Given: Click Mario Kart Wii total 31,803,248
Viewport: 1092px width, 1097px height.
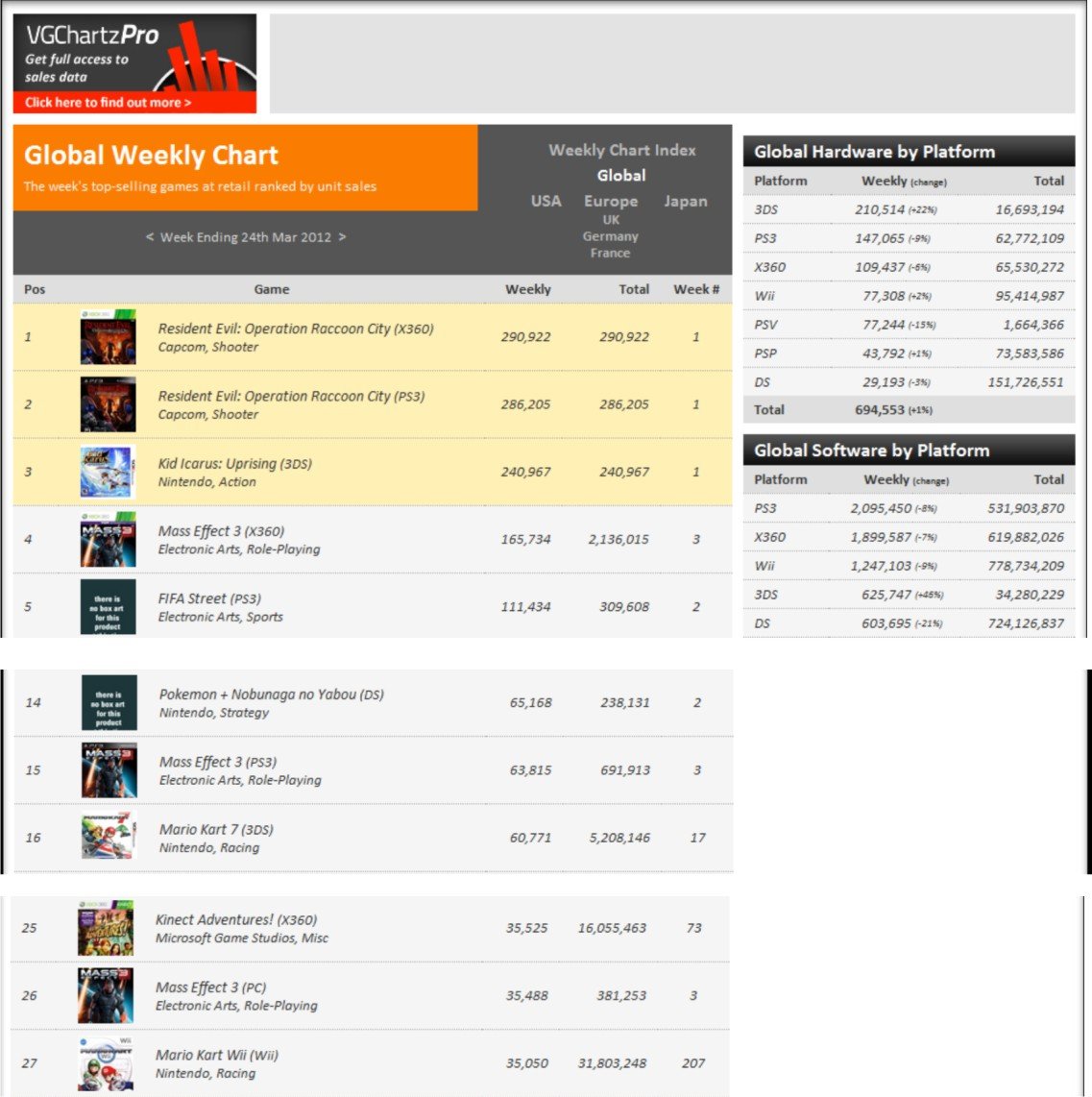Looking at the screenshot, I should pos(612,1063).
